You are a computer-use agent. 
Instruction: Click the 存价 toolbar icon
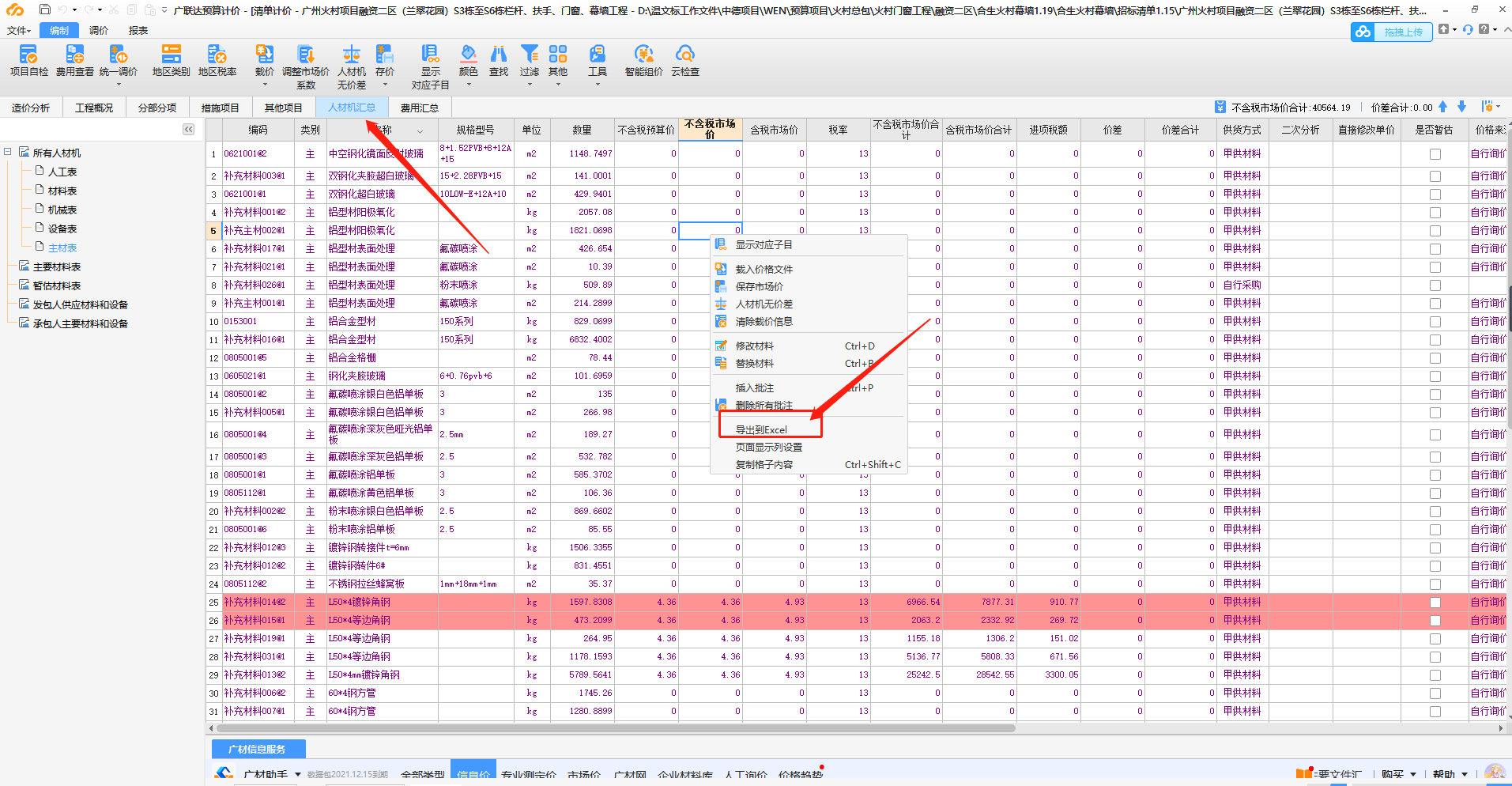385,54
